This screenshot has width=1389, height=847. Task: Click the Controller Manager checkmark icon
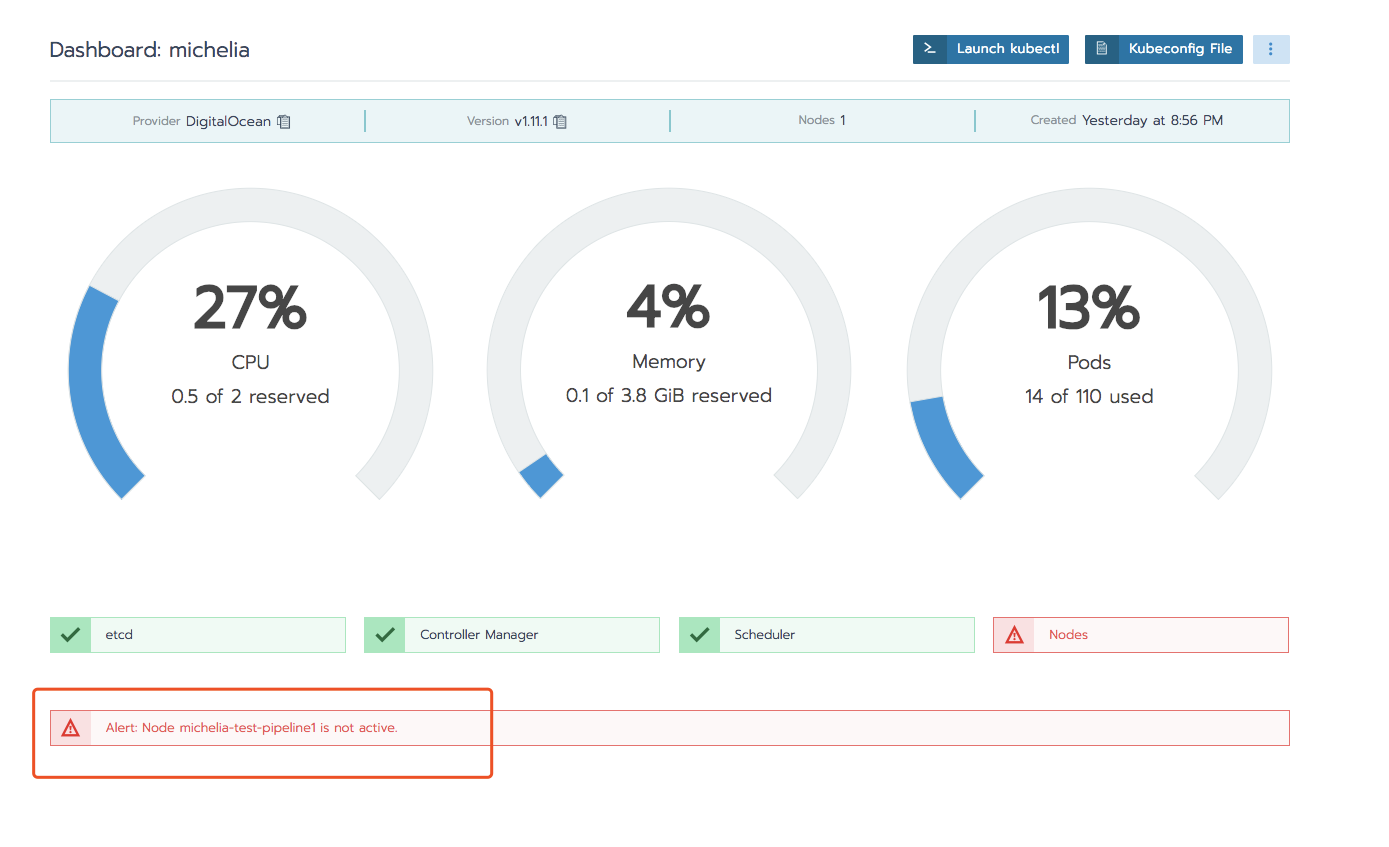pyautogui.click(x=384, y=634)
